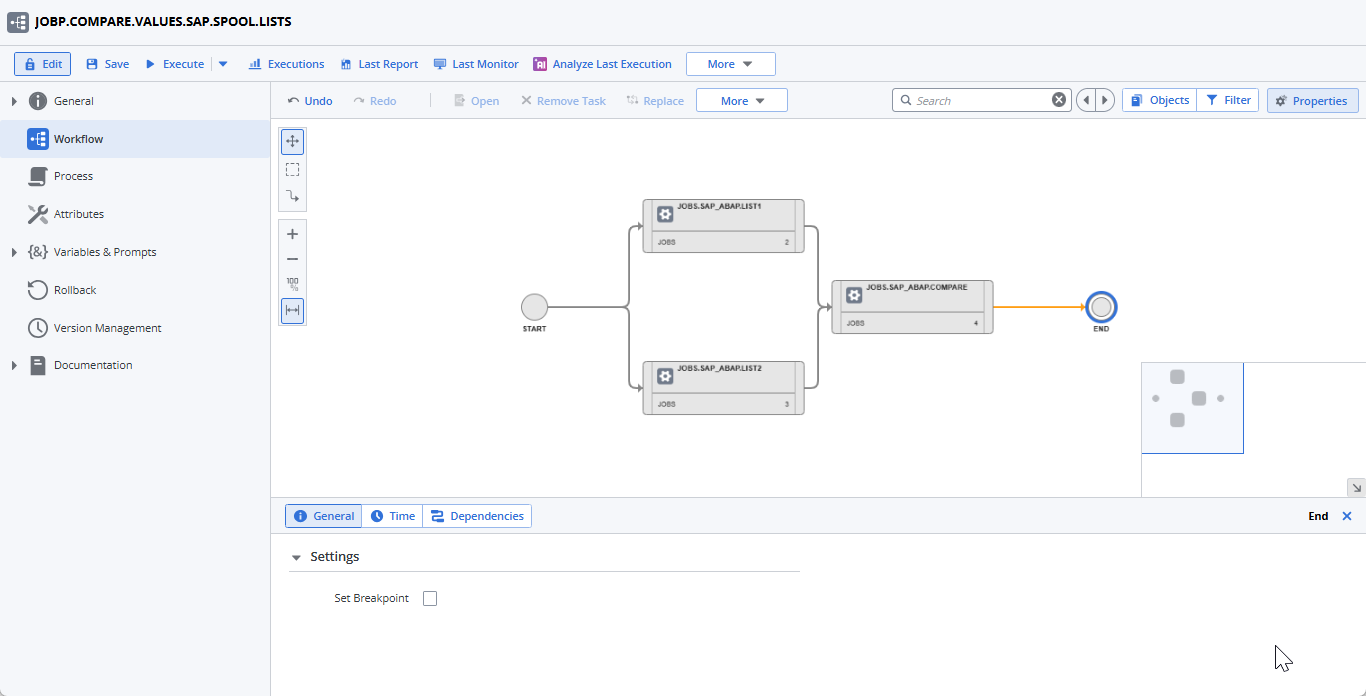The image size is (1366, 696).
Task: Click the workflow minimap thumbnail
Action: (1192, 407)
